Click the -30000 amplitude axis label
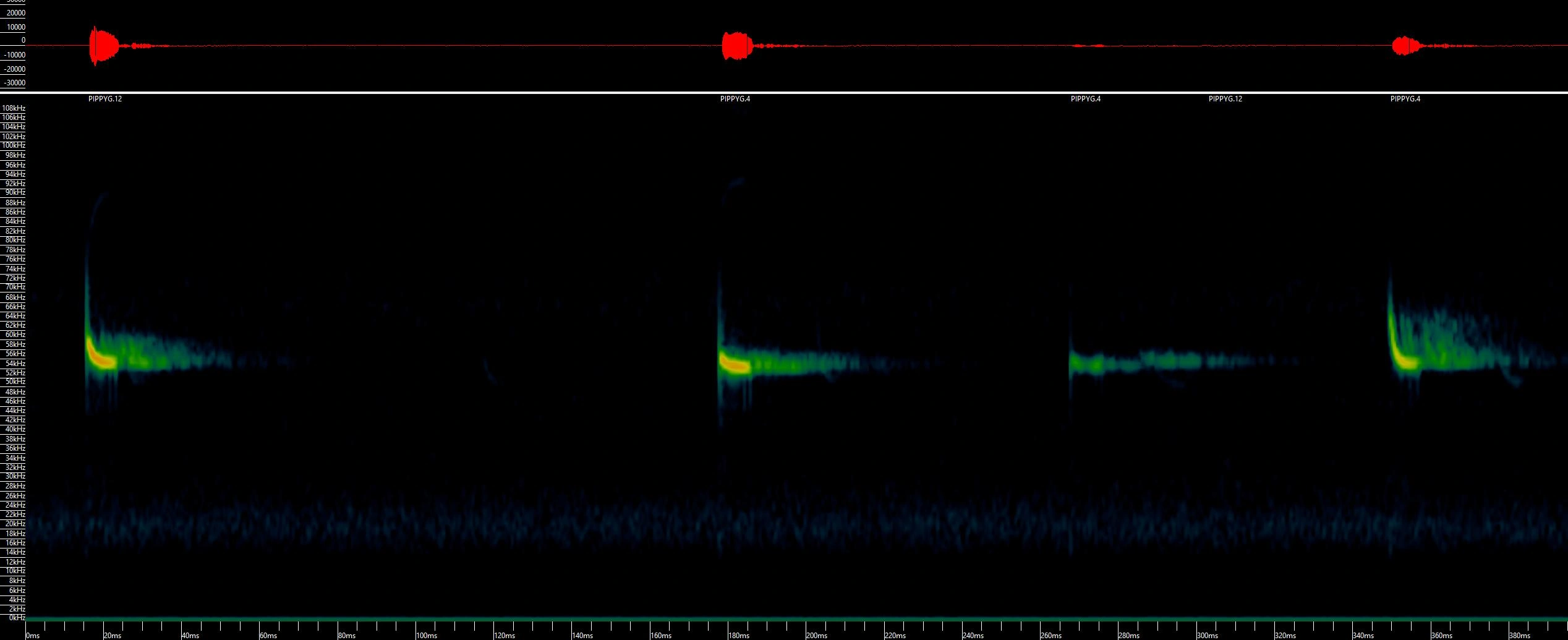This screenshot has width=1568, height=640. click(x=15, y=83)
